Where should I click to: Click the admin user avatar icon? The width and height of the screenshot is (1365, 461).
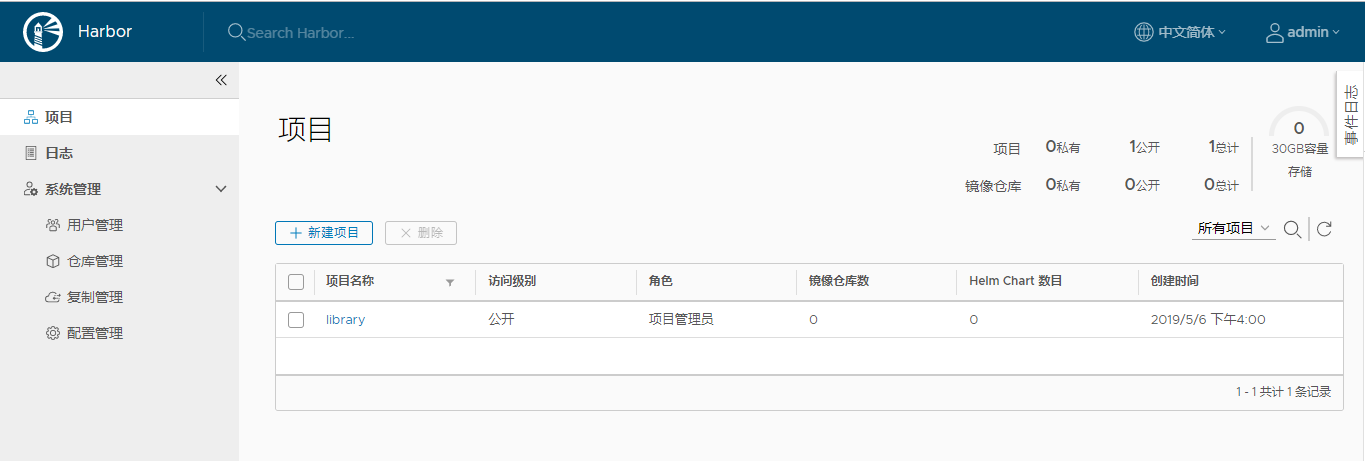pyautogui.click(x=1274, y=32)
